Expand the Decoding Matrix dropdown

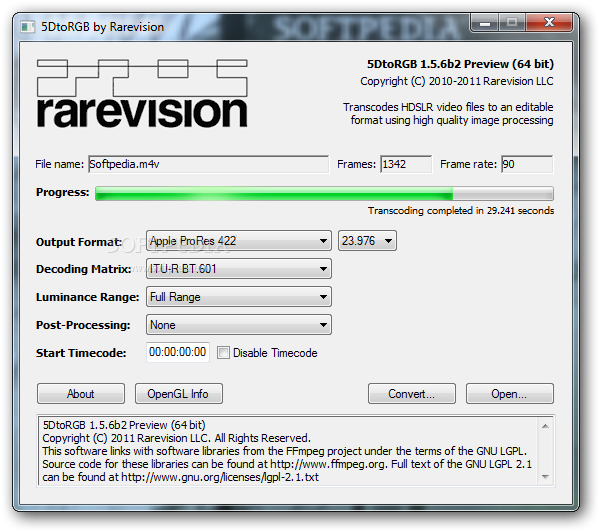tap(238, 269)
